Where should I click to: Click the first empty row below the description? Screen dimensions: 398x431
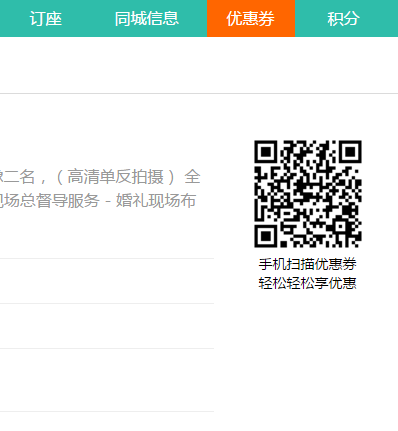click(107, 281)
